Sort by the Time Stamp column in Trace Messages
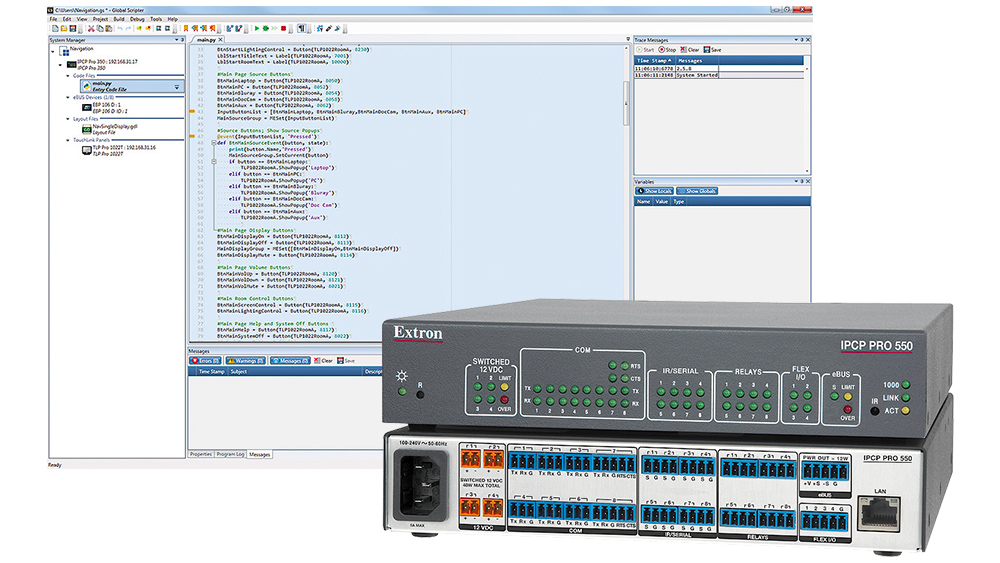Viewport: 1000px width, 563px height. (x=654, y=61)
